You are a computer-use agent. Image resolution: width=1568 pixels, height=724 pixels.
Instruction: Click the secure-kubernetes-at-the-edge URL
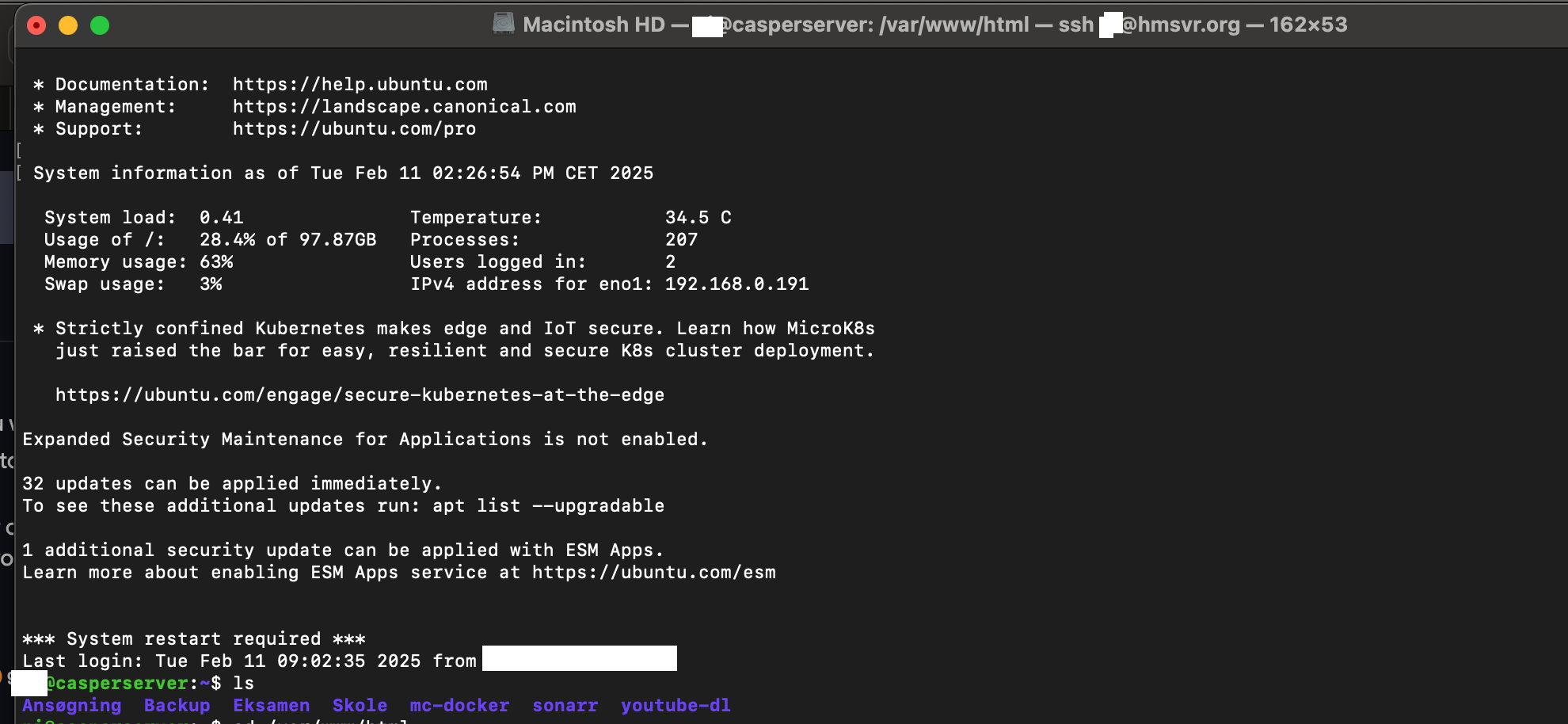pyautogui.click(x=360, y=394)
